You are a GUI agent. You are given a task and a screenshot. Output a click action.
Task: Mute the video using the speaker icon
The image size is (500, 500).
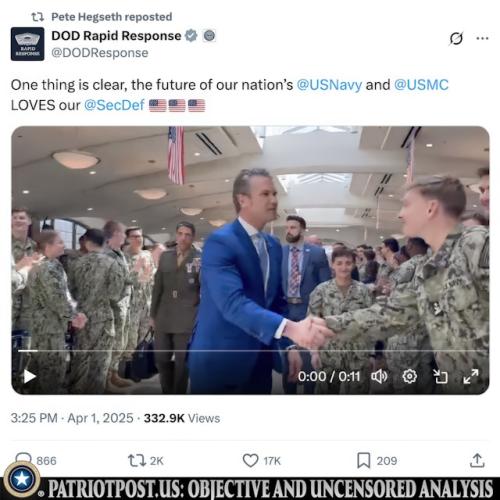pyautogui.click(x=379, y=377)
